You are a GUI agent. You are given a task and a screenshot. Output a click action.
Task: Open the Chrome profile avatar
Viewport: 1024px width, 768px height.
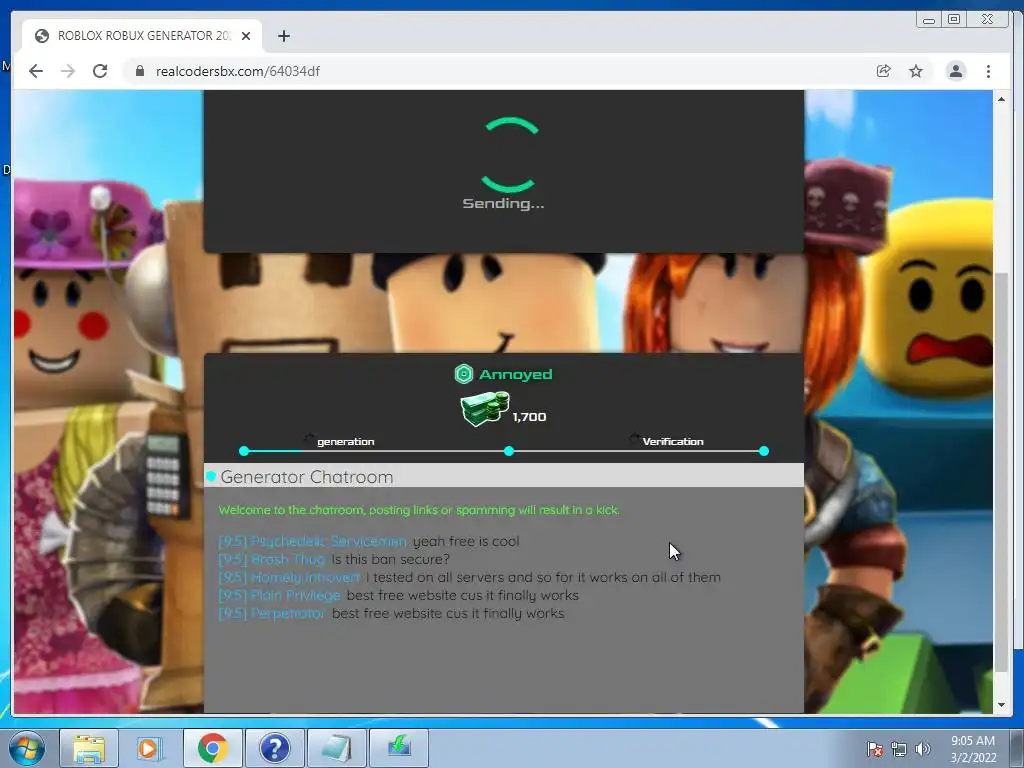(955, 71)
